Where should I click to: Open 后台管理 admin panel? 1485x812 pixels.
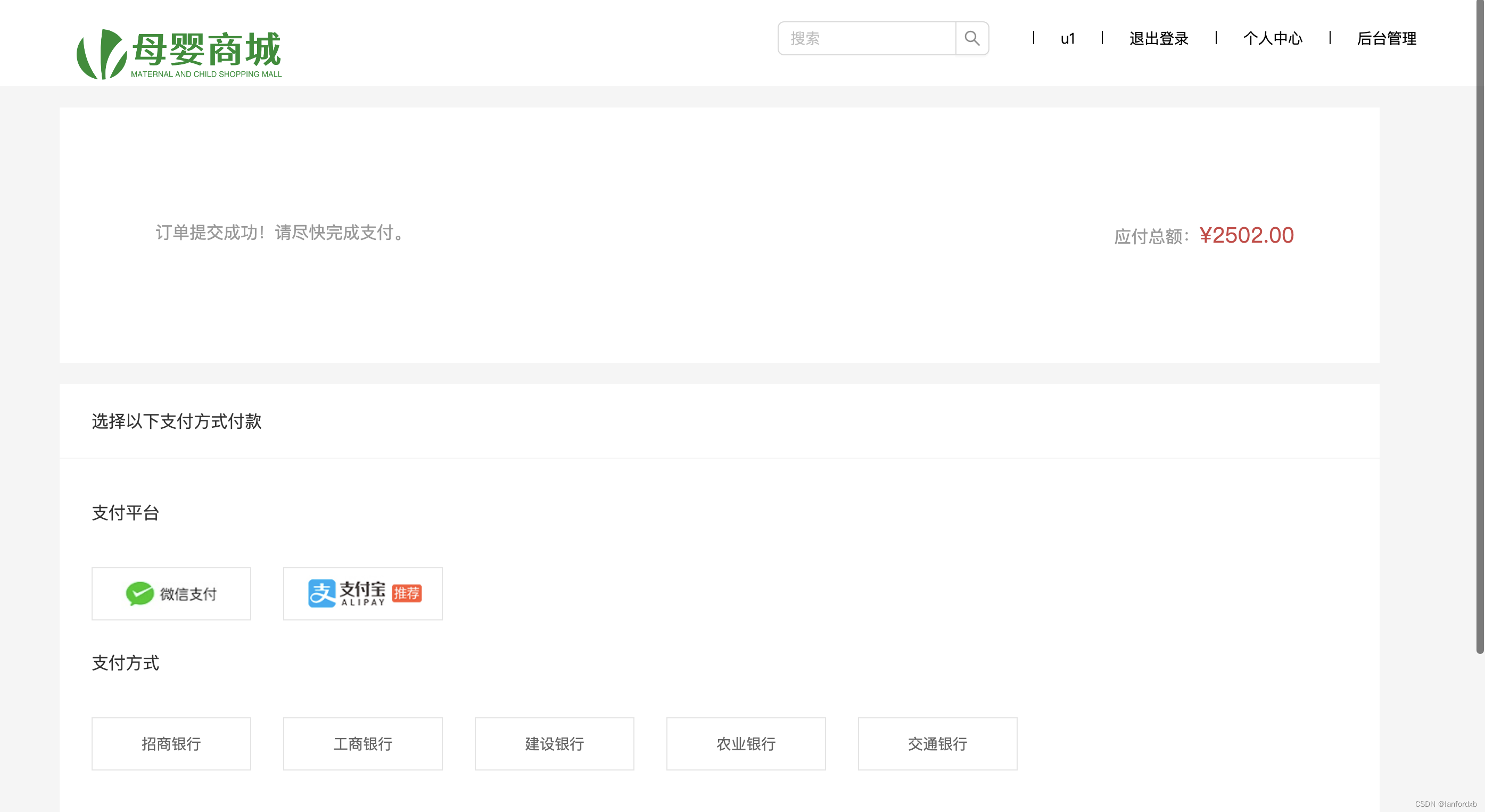pyautogui.click(x=1387, y=39)
